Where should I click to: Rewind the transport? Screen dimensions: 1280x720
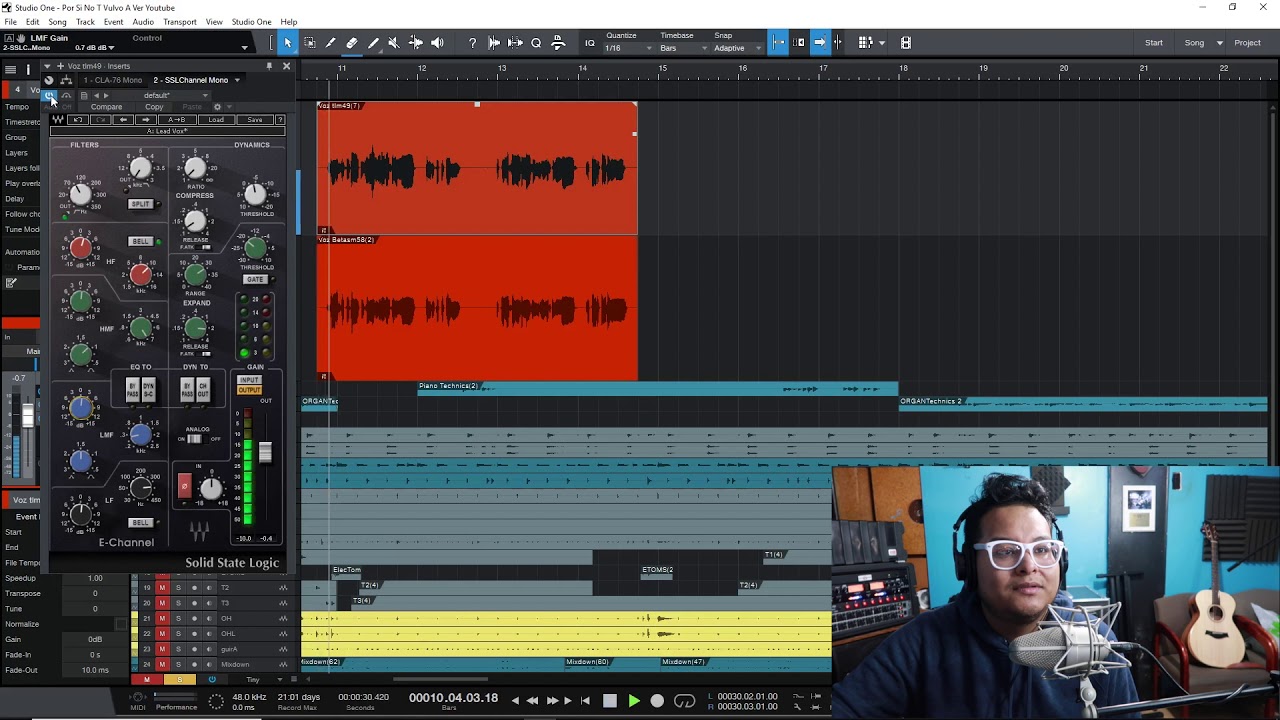click(x=532, y=701)
